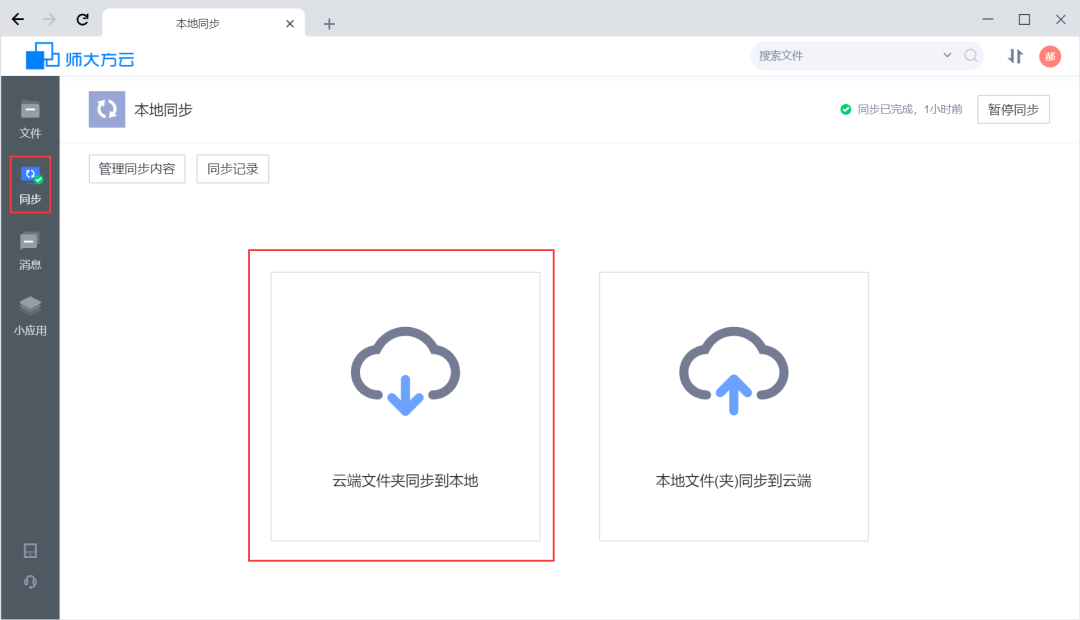The height and width of the screenshot is (620, 1080).
Task: Click the circular sync icon beside 本地同步 title
Action: point(106,108)
